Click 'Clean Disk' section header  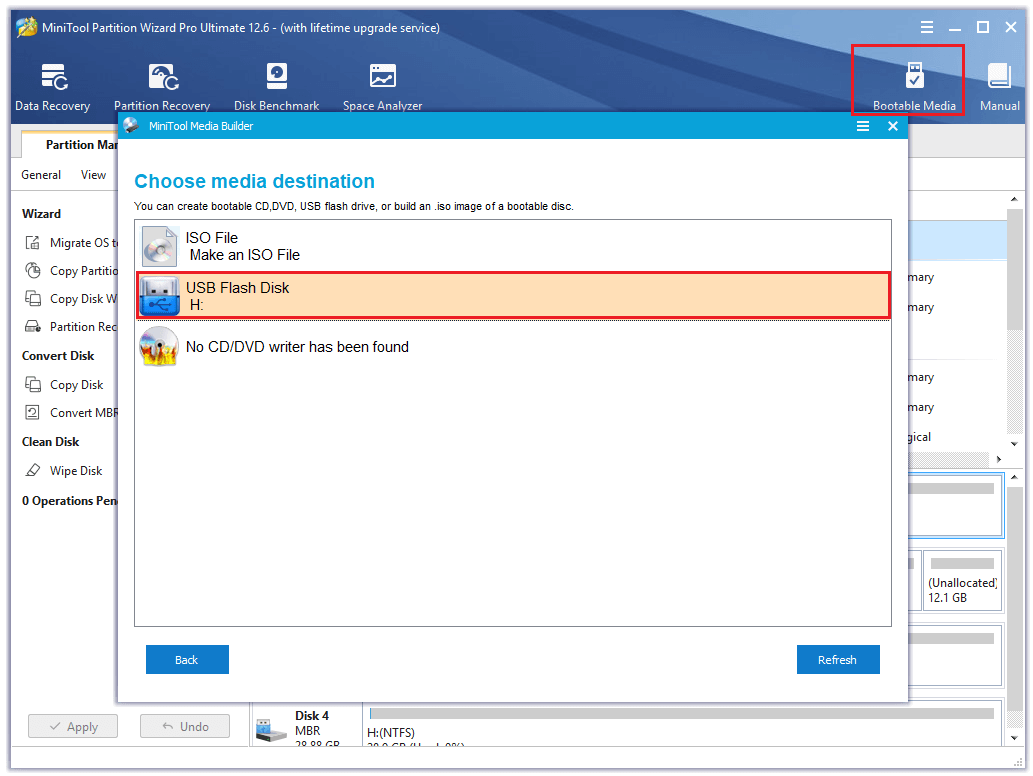[51, 441]
